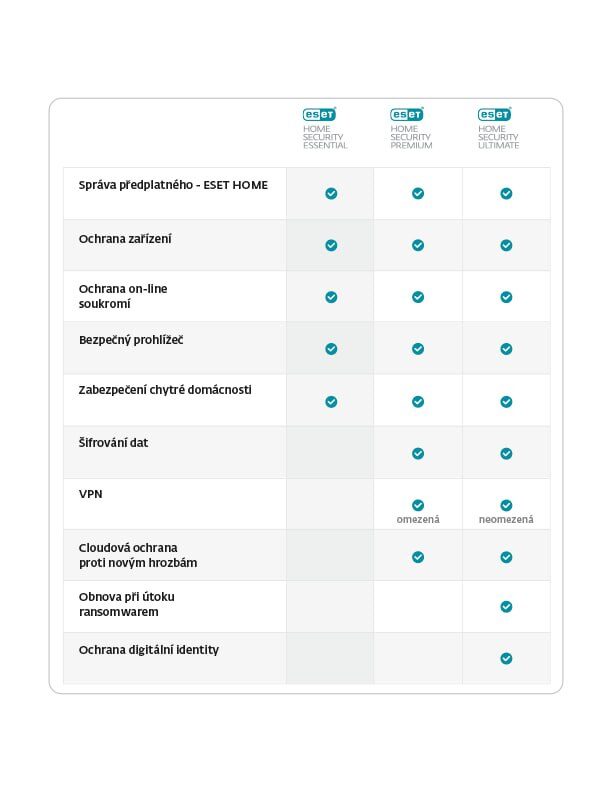Click the ESET Home Security Ultimate logo

[x=498, y=128]
